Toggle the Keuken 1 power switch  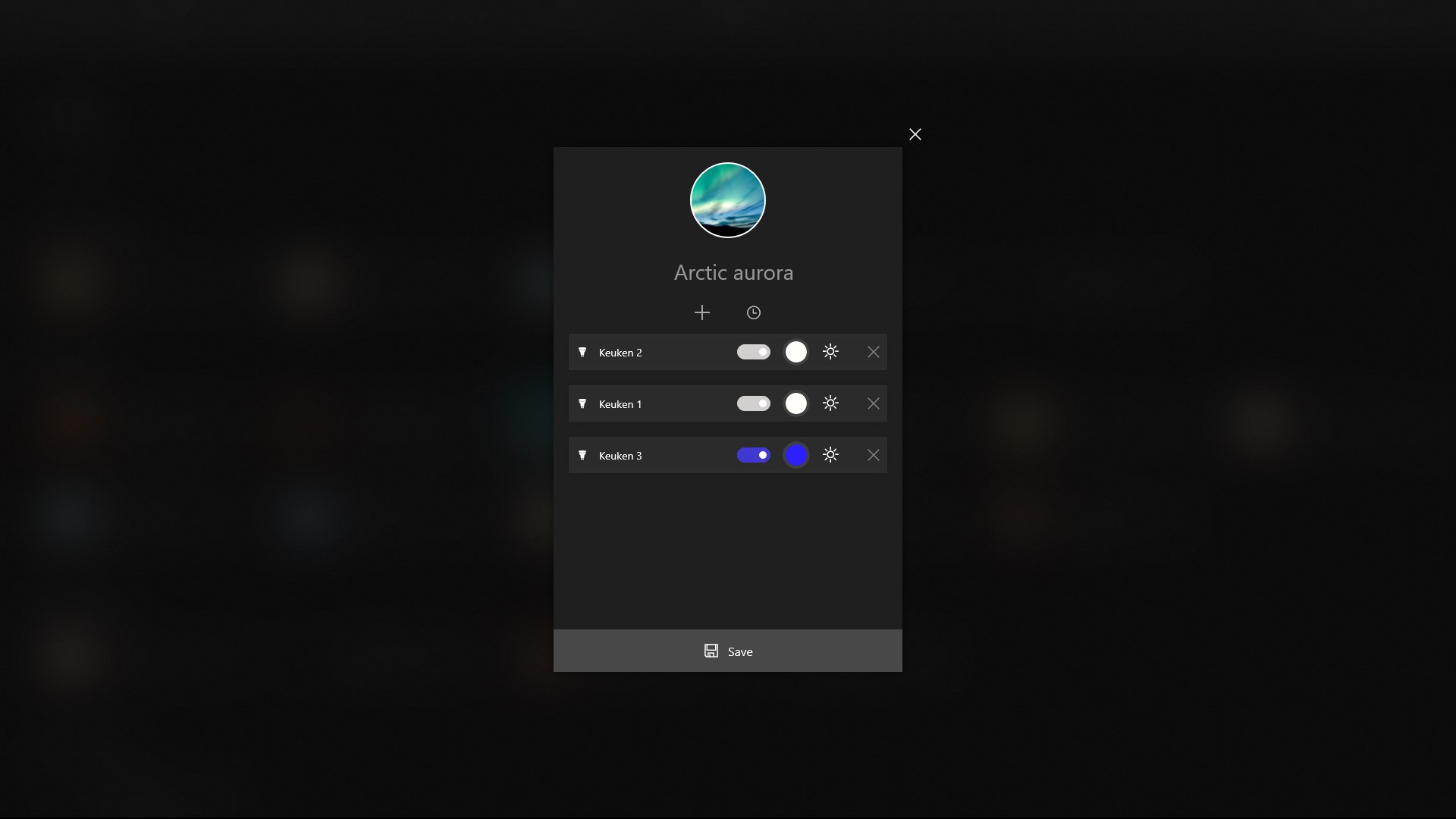click(x=753, y=403)
